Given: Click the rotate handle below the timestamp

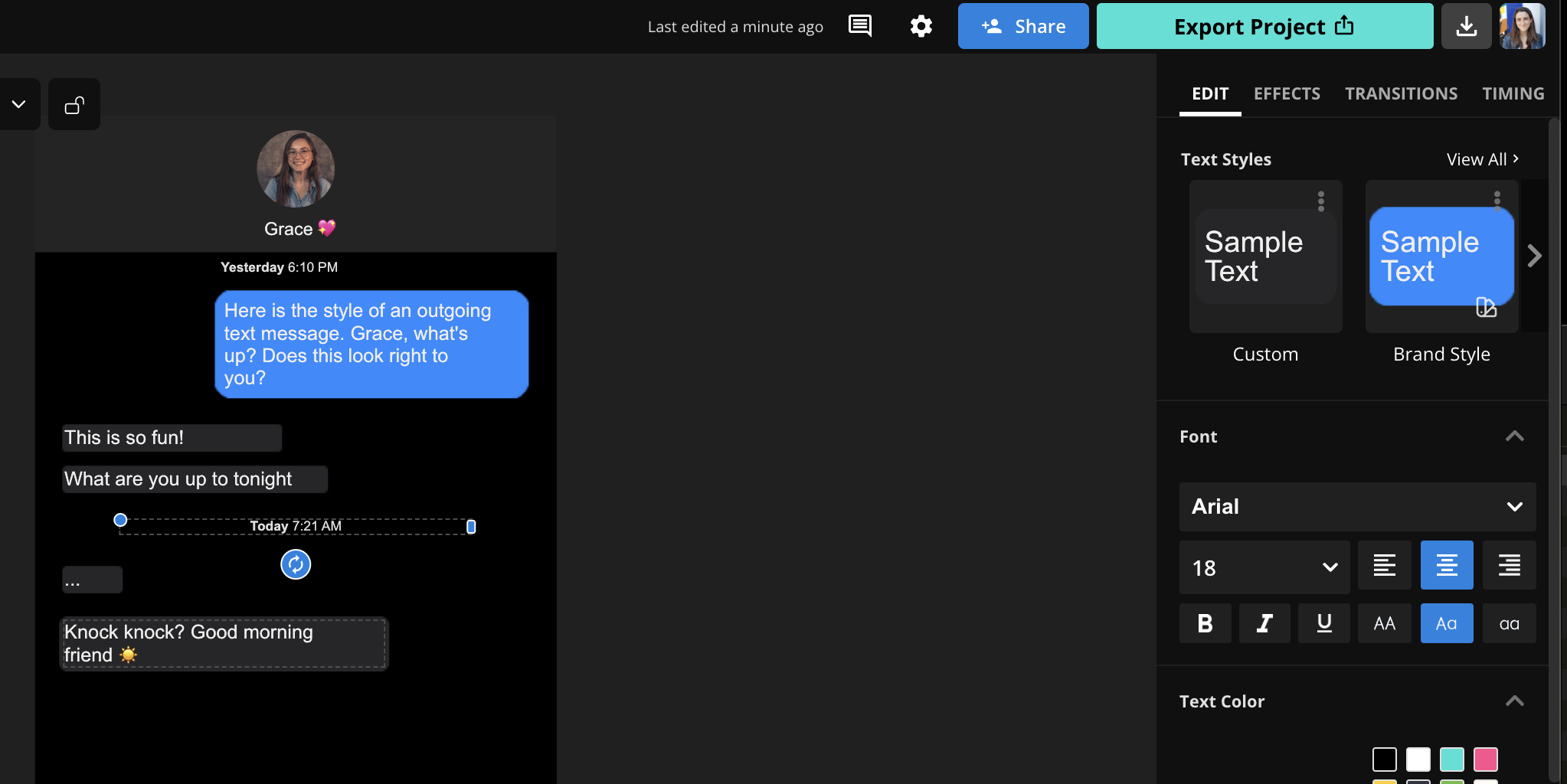Looking at the screenshot, I should pos(296,565).
